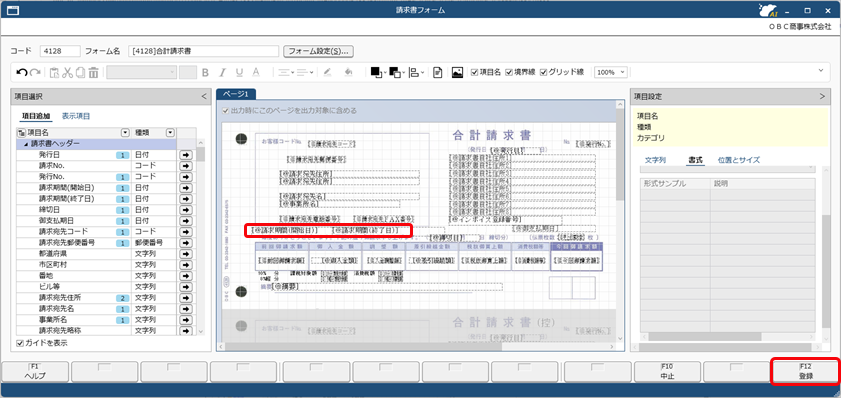Add 市区町村 item with its arrow button

(x=186, y=264)
